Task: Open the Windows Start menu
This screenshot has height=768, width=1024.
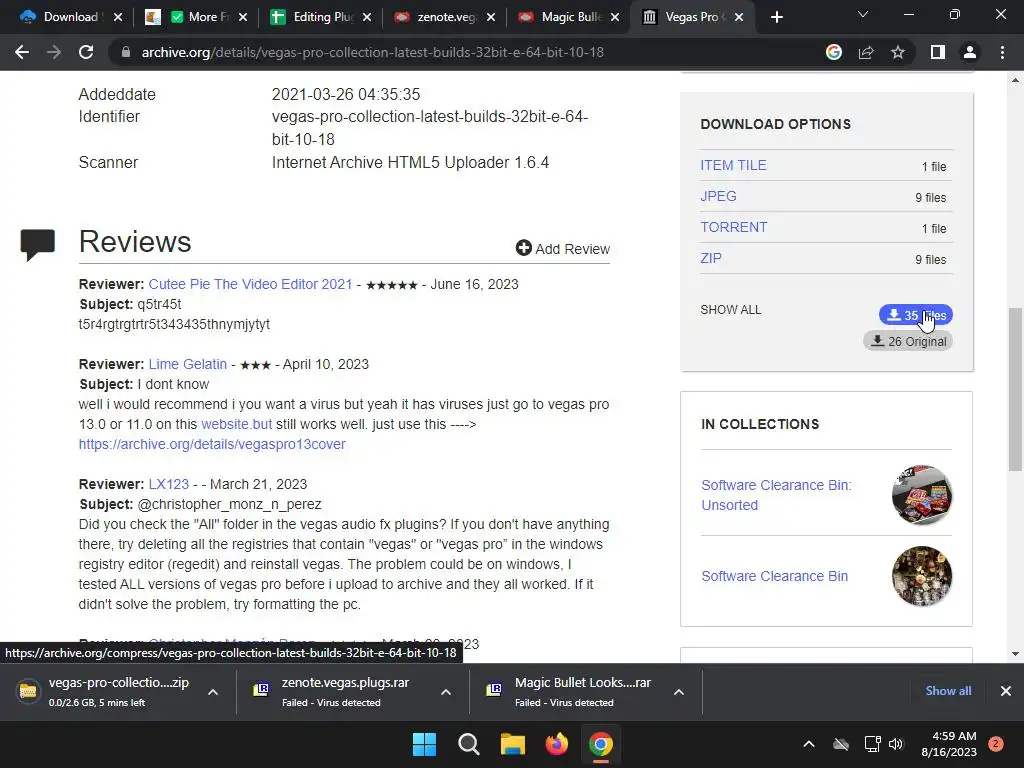Action: 424,744
